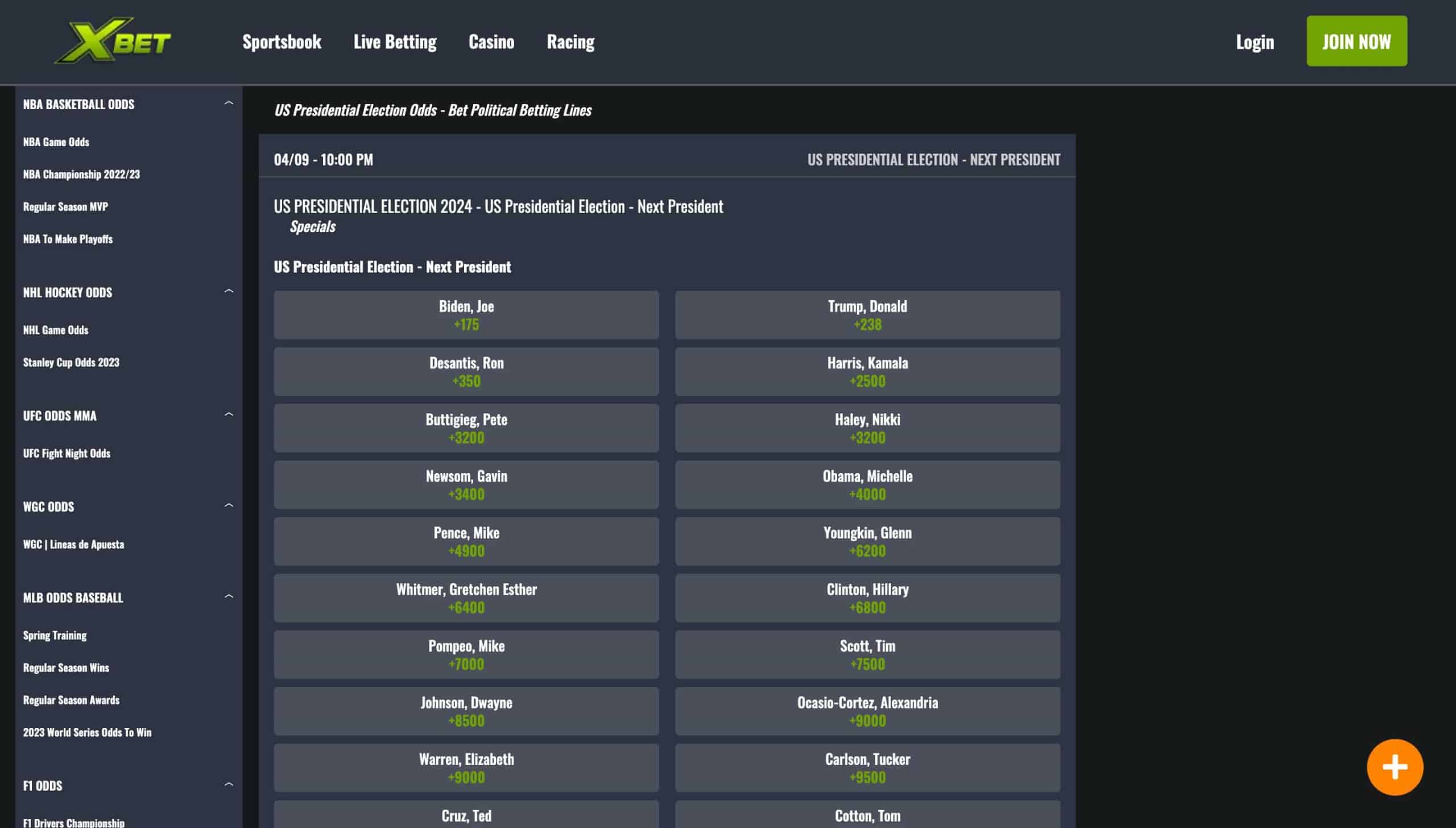Collapse the F1 Odds section

point(229,785)
